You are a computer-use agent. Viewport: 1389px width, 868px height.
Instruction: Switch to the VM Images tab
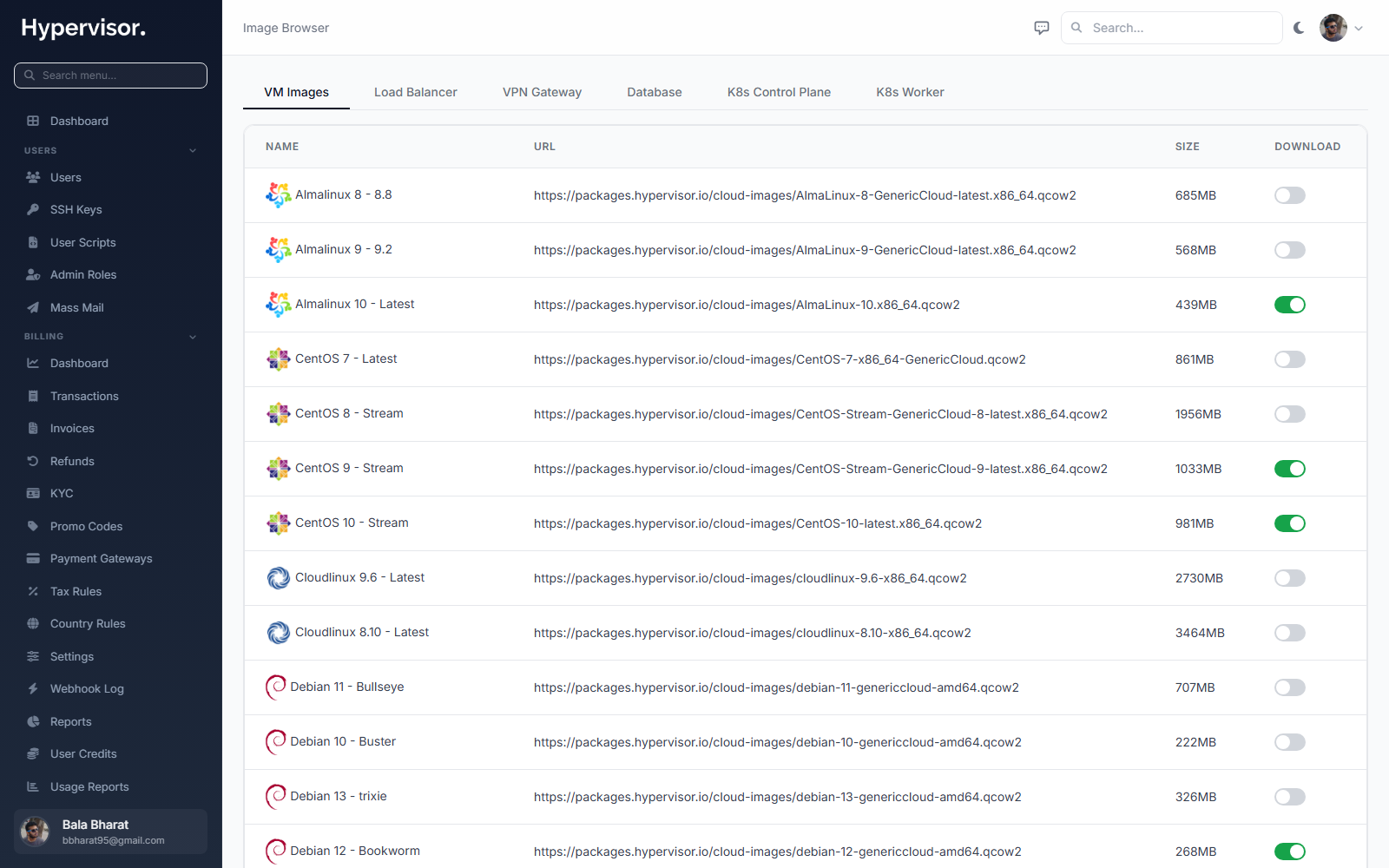click(296, 92)
